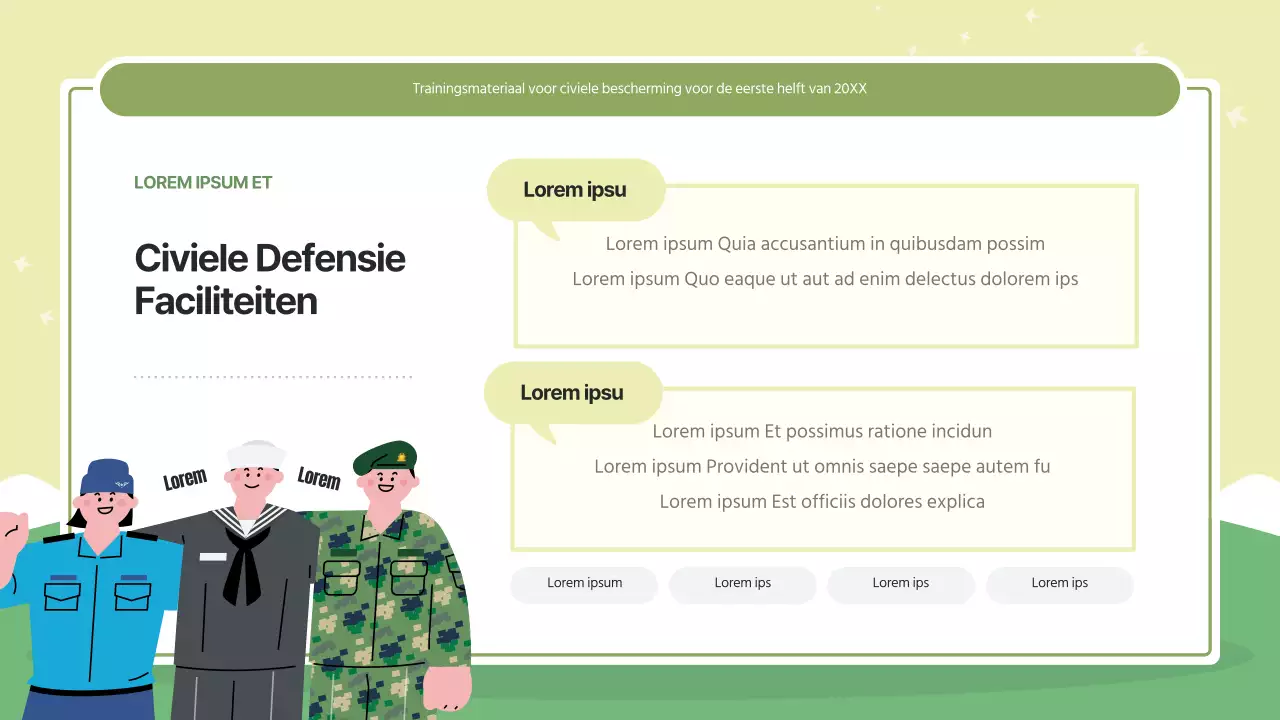Select the line 'Lorem ipsum Est officiis dolores explica'
Screen dimensions: 1280x720
[x=822, y=501]
